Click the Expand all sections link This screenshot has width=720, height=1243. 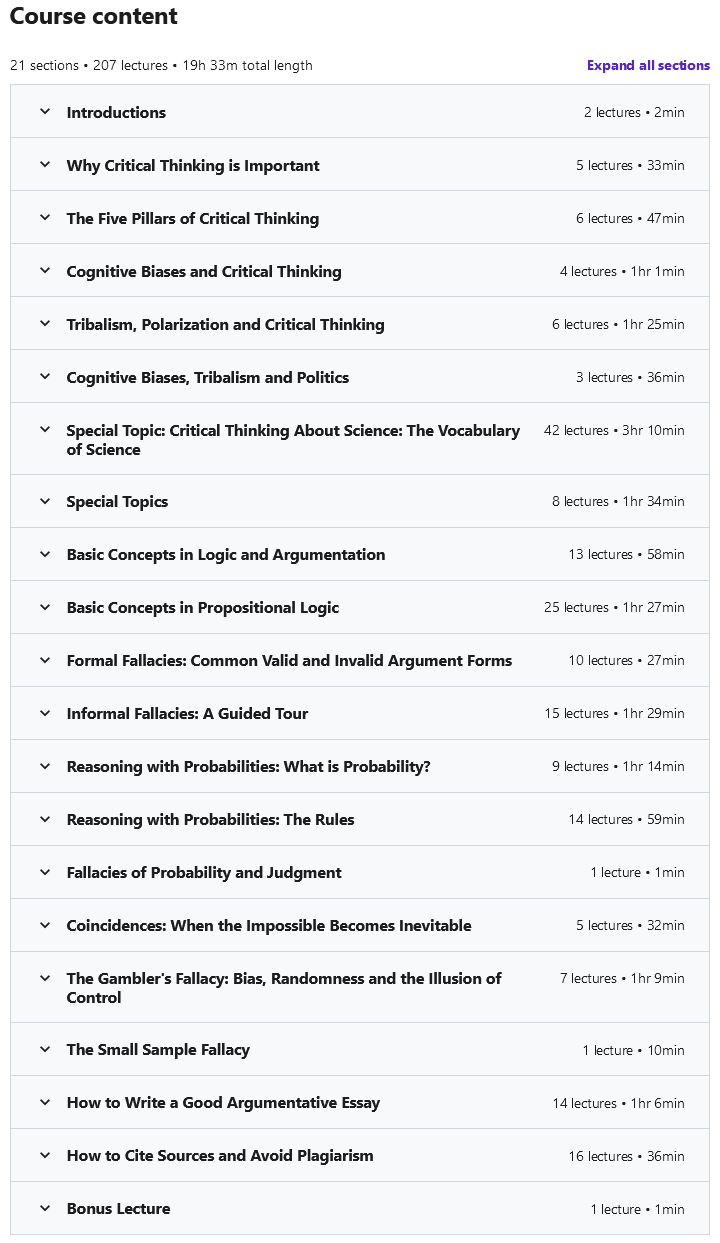tap(648, 66)
